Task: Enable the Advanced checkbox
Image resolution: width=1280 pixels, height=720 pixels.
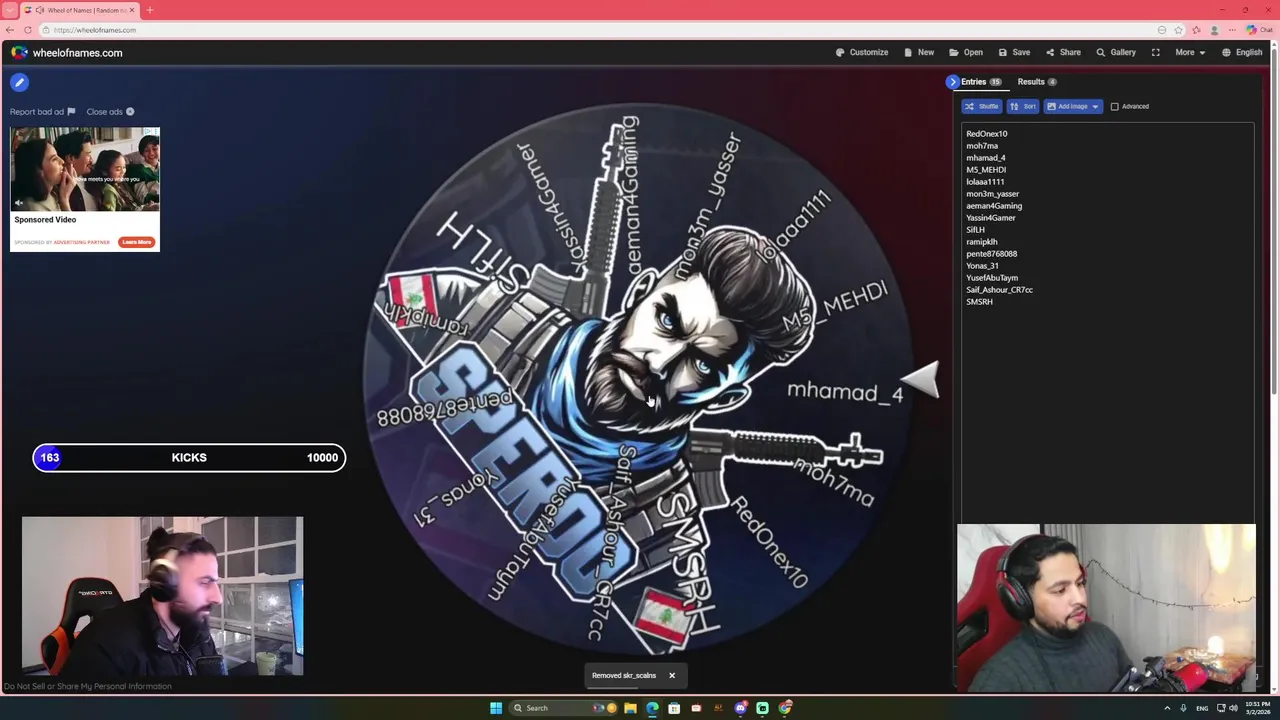Action: click(x=1115, y=107)
